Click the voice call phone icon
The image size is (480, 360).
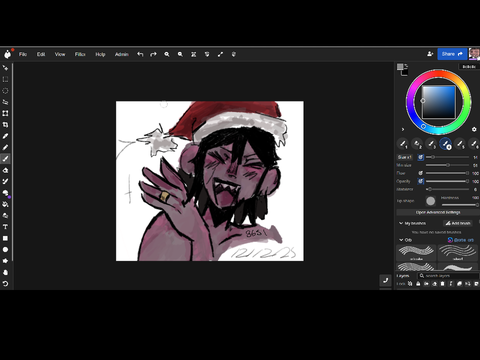386,280
